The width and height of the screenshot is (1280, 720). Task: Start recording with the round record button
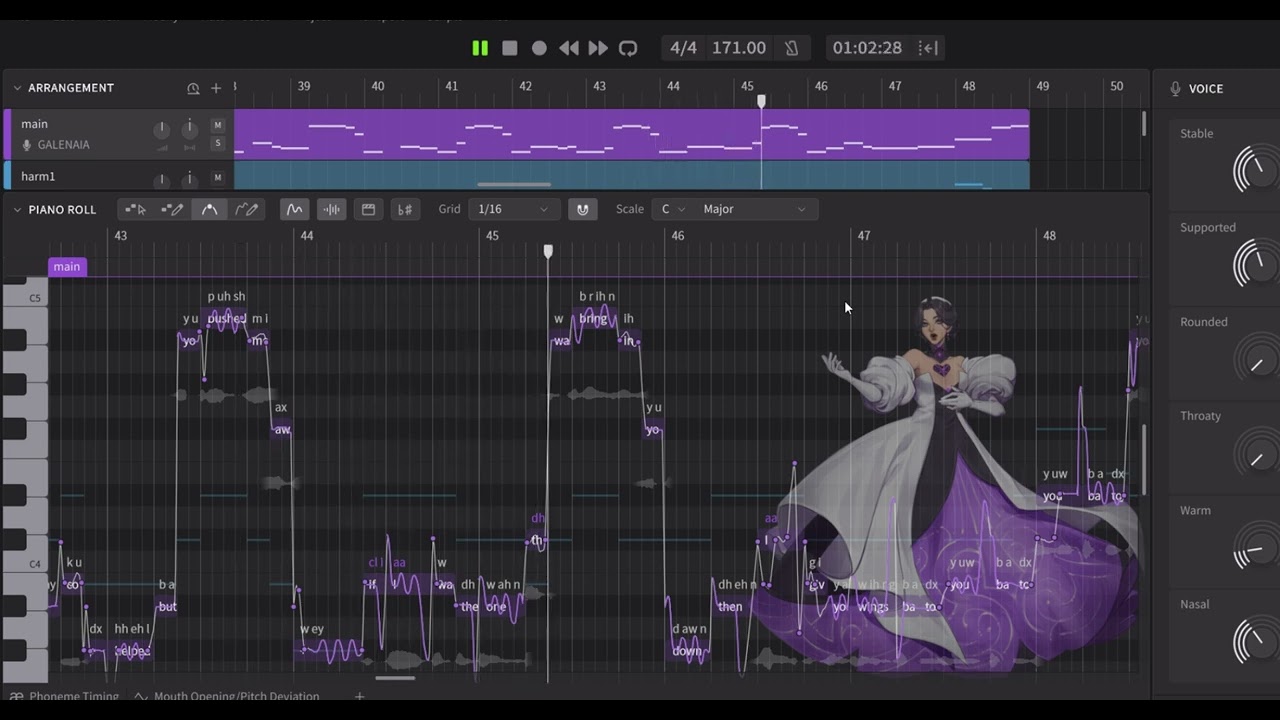pos(539,48)
